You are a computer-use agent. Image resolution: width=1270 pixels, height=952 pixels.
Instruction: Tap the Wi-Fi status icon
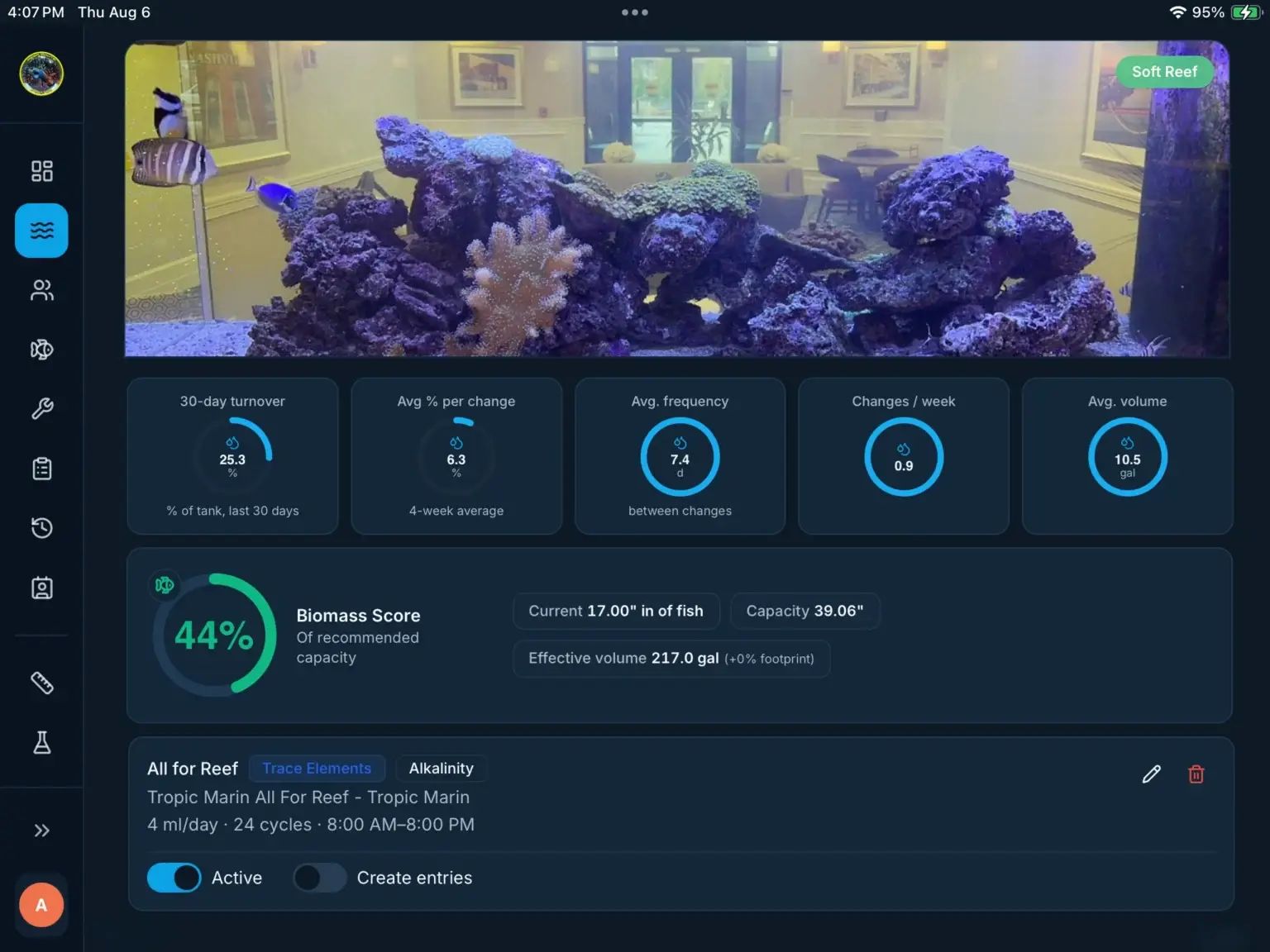[1177, 12]
